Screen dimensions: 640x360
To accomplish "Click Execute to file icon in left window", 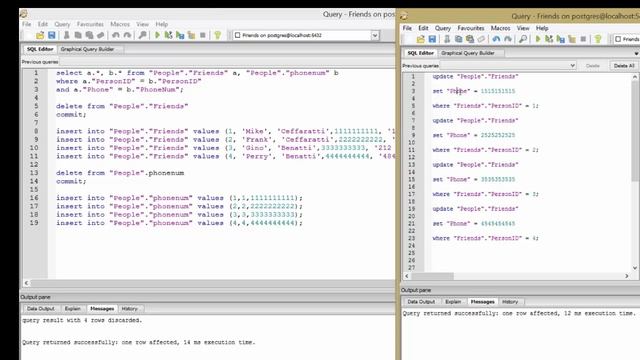I will (x=180, y=36).
